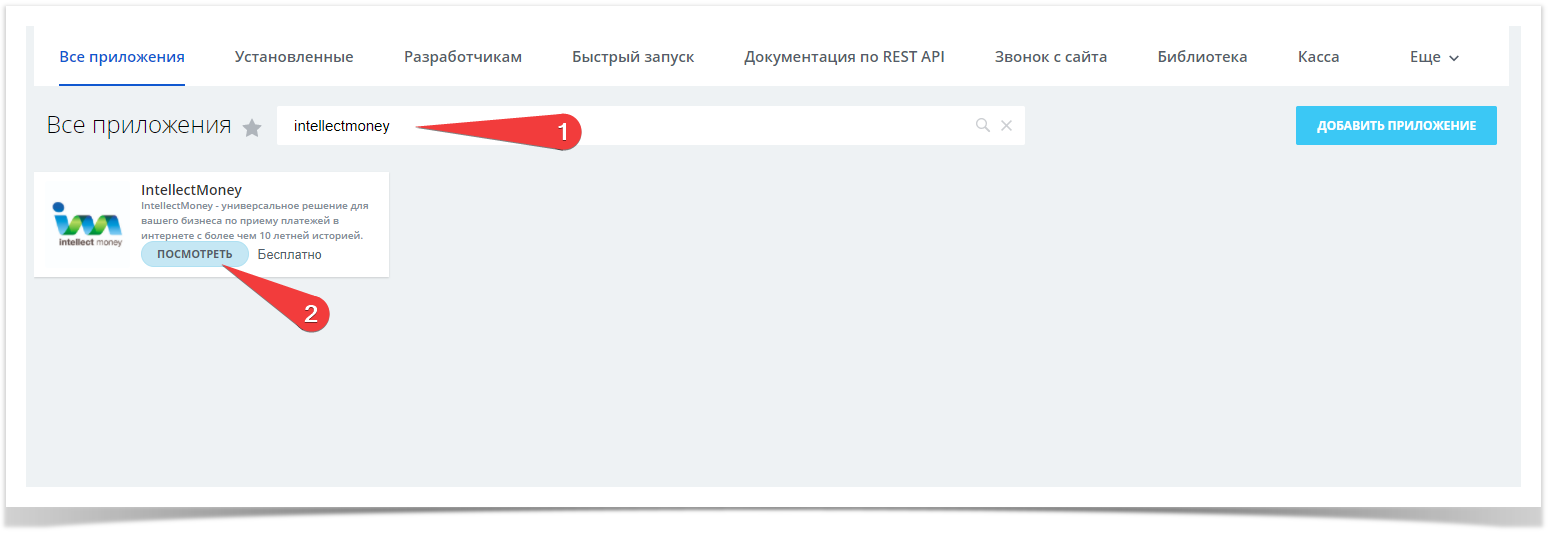Expand the Еще dropdown menu

(x=1434, y=57)
